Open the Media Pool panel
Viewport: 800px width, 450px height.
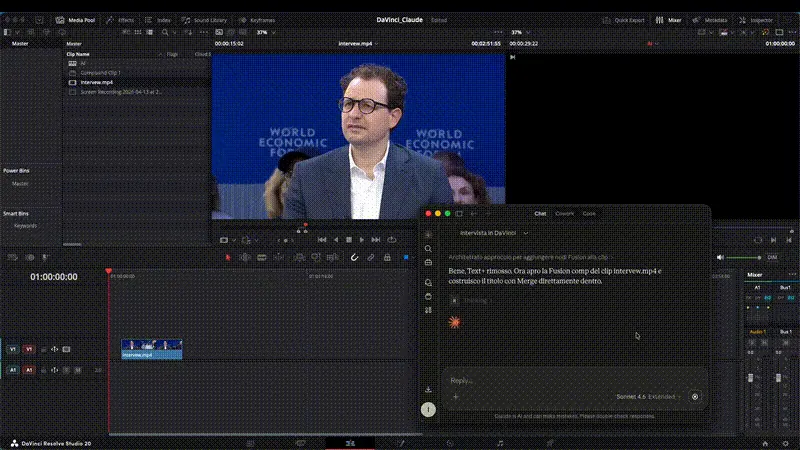tap(76, 20)
